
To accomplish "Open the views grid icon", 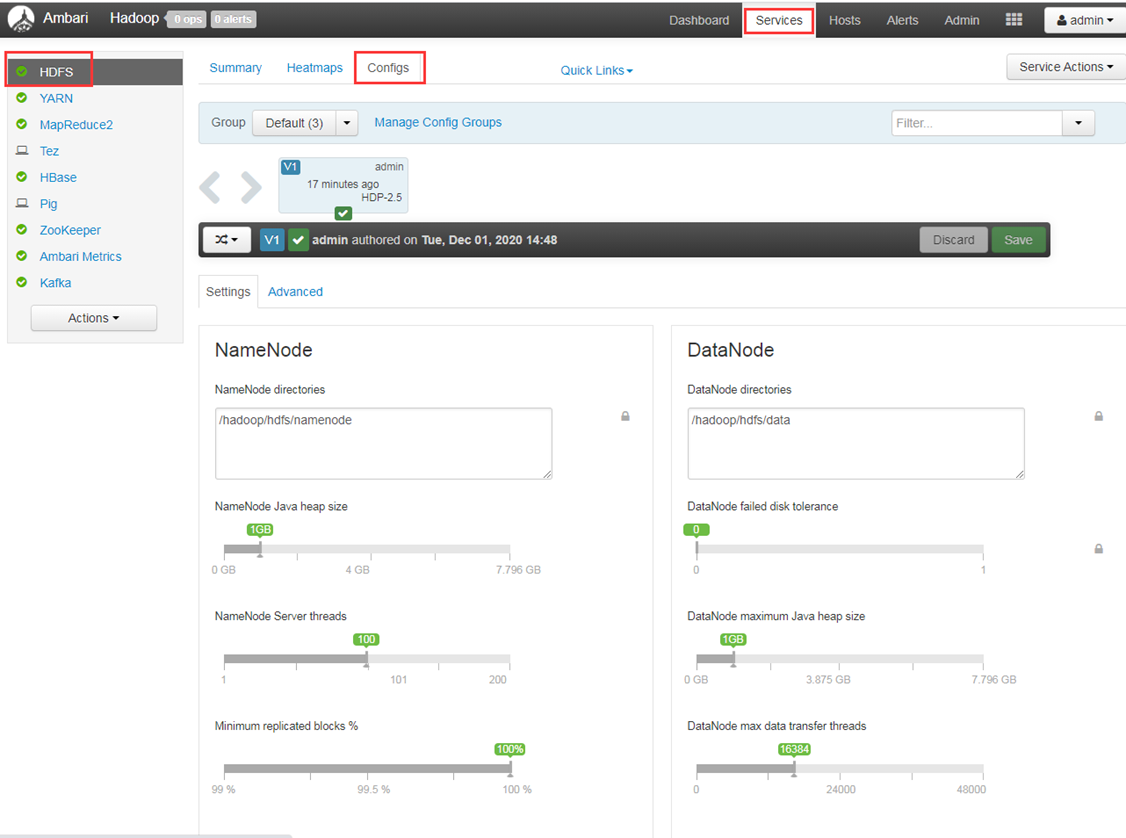I will point(1013,19).
